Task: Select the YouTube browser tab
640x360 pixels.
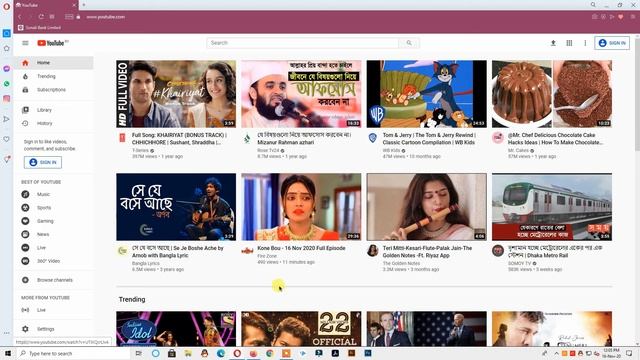Action: pos(46,5)
